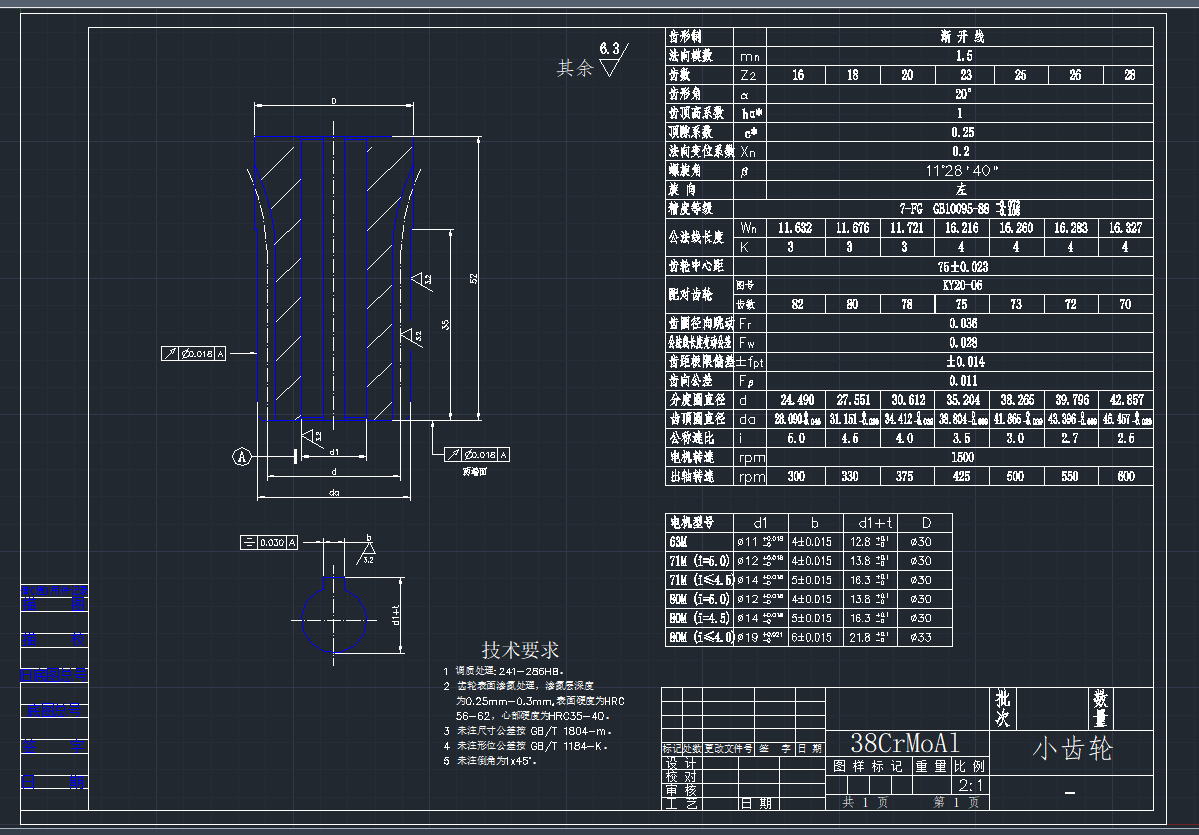
Task: Select the datum A circle symbol
Action: (x=242, y=456)
